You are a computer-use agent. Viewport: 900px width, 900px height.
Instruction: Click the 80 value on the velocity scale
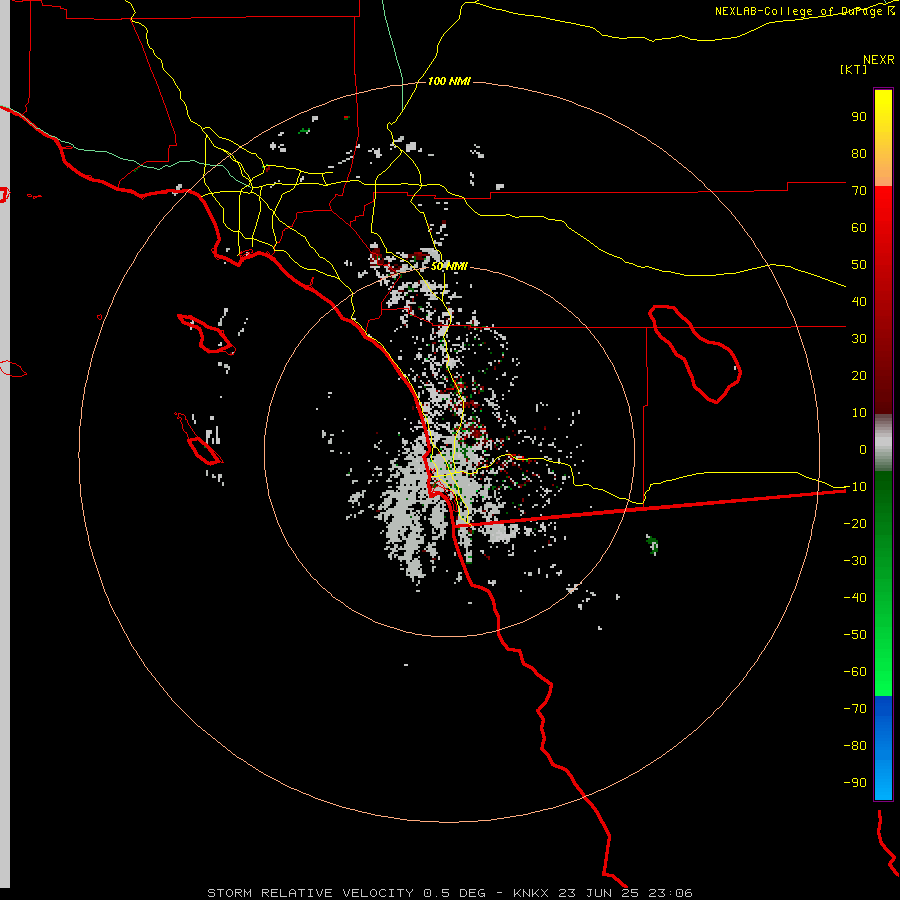[859, 154]
